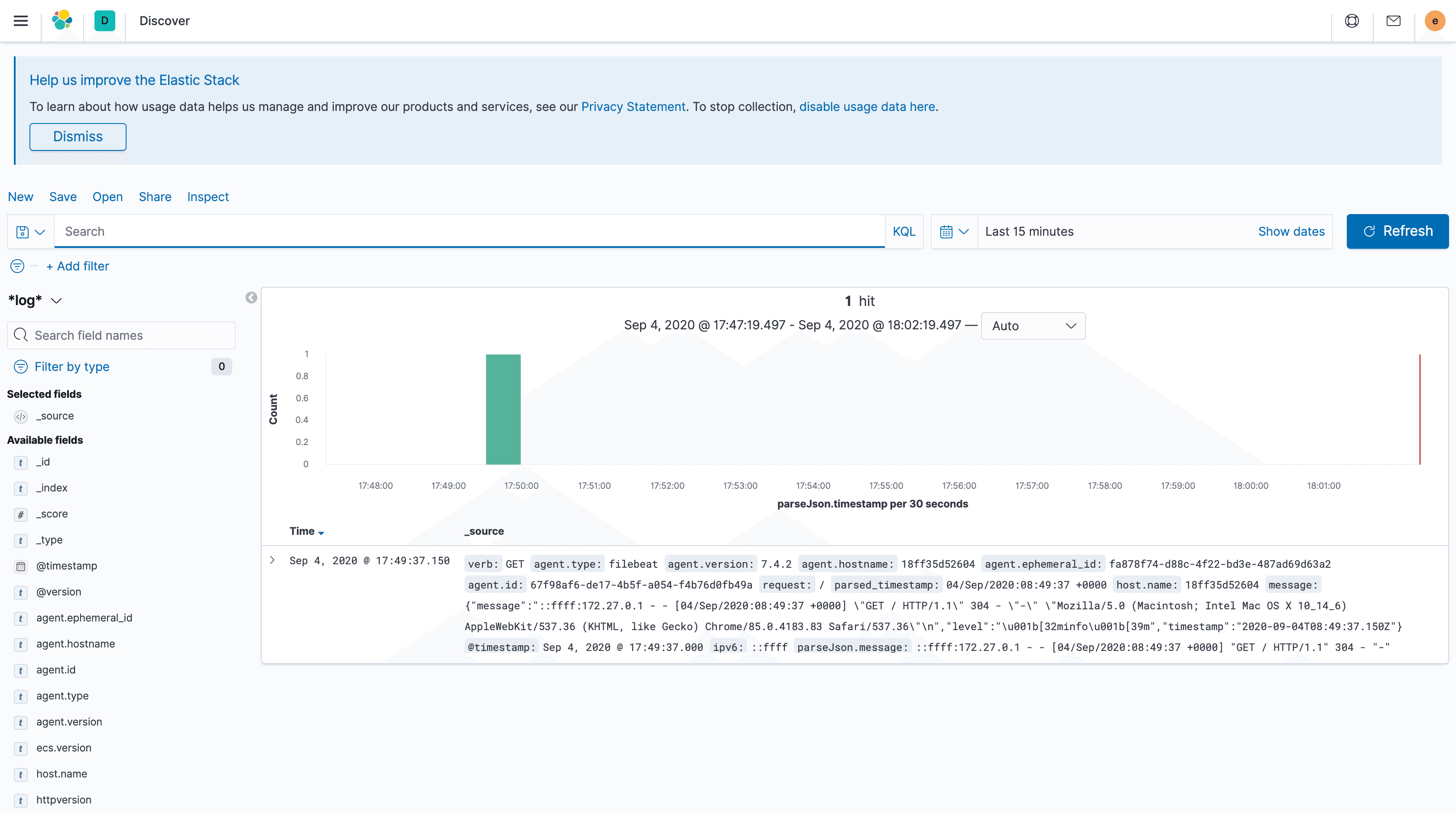Image resolution: width=1456 pixels, height=813 pixels.
Task: Click the Elastic logo icon
Action: point(62,21)
